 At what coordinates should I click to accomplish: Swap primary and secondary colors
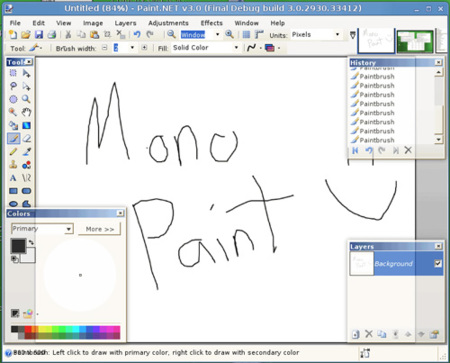pos(31,242)
